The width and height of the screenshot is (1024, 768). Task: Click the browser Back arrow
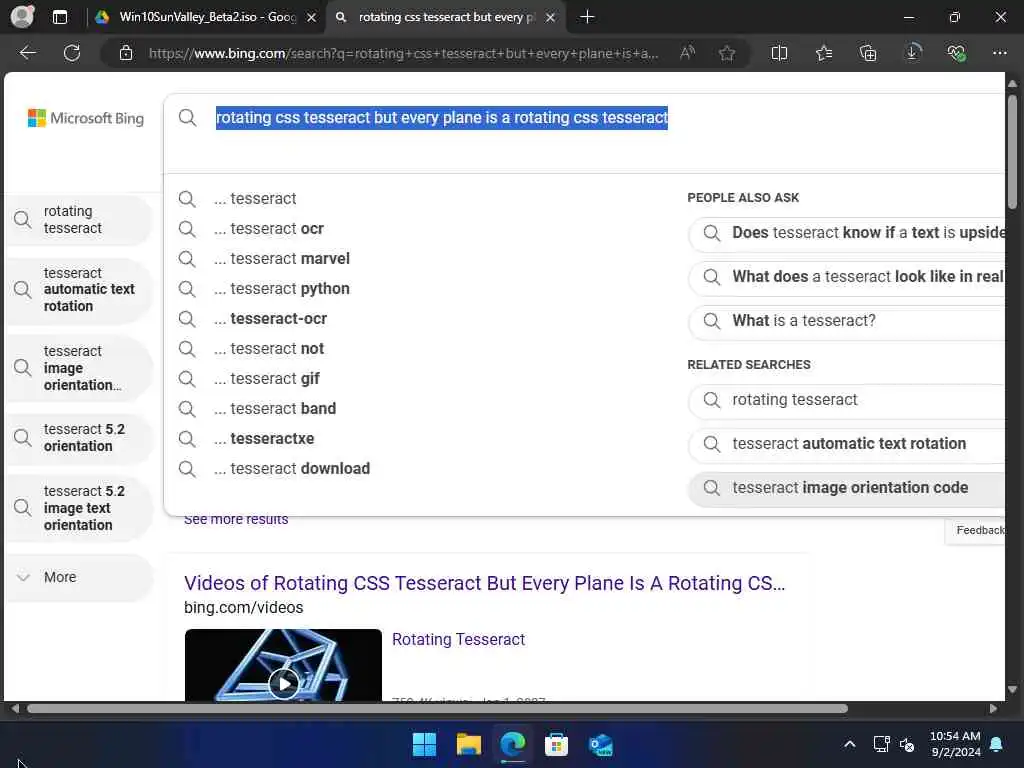click(28, 53)
